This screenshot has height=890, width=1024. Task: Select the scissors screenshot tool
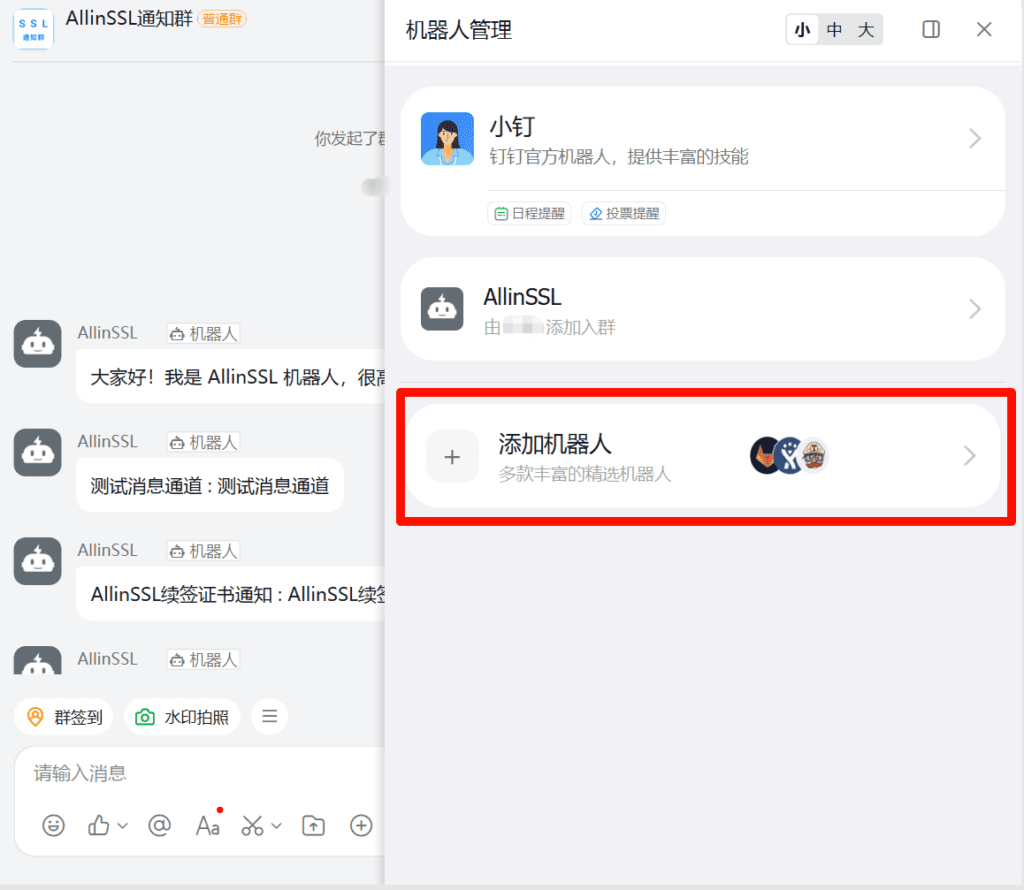coord(252,825)
